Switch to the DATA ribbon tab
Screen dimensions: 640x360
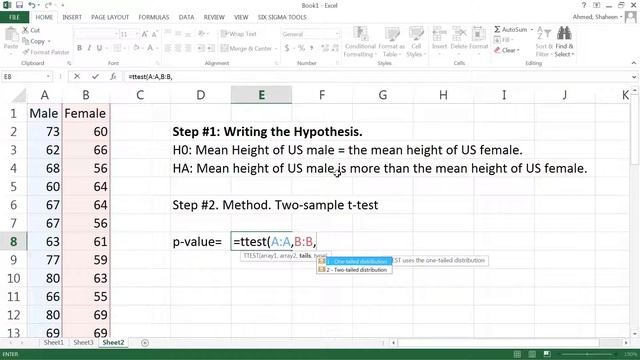pyautogui.click(x=186, y=17)
